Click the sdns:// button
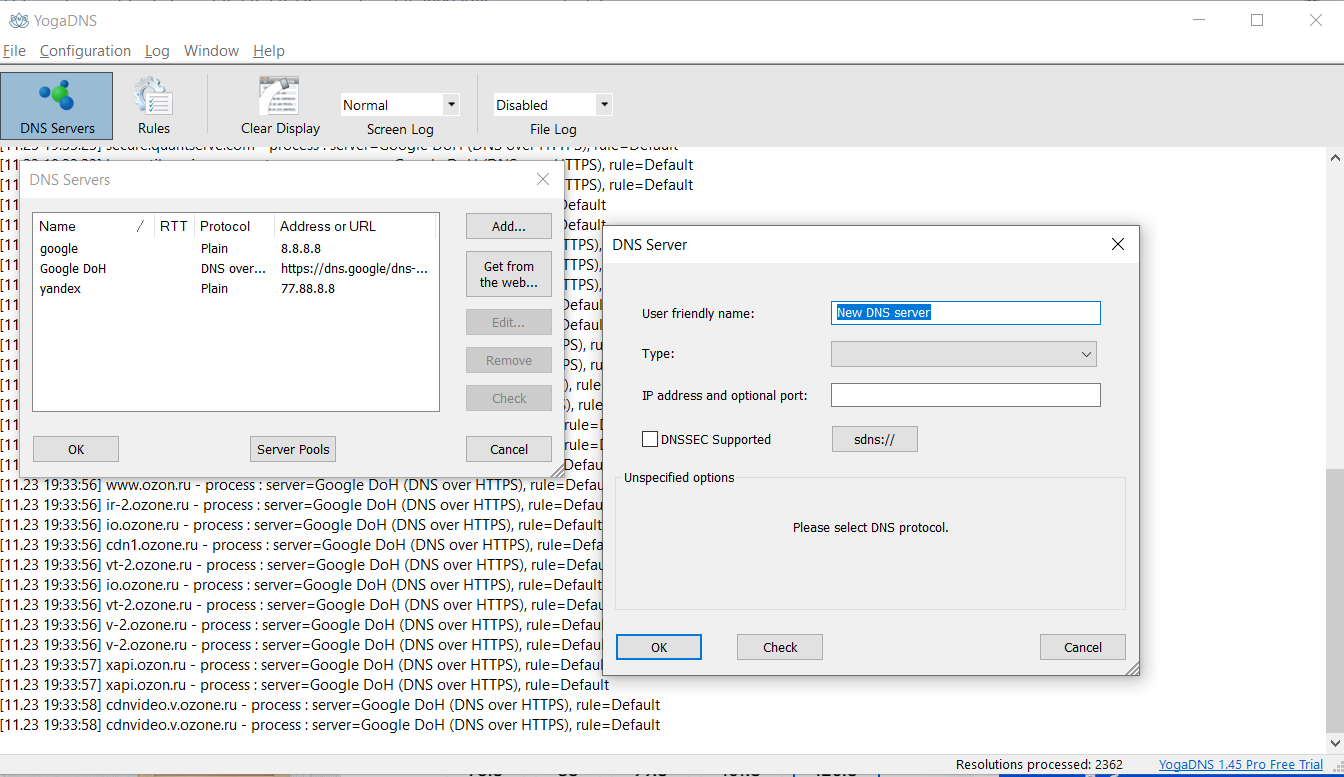 point(874,439)
